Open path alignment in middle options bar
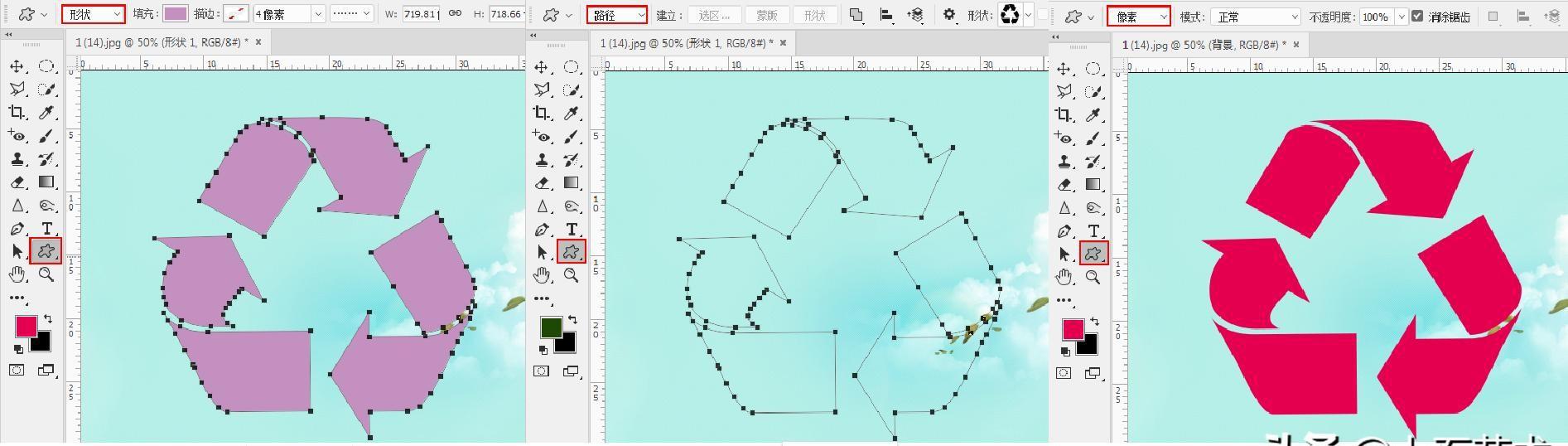 pos(886,15)
